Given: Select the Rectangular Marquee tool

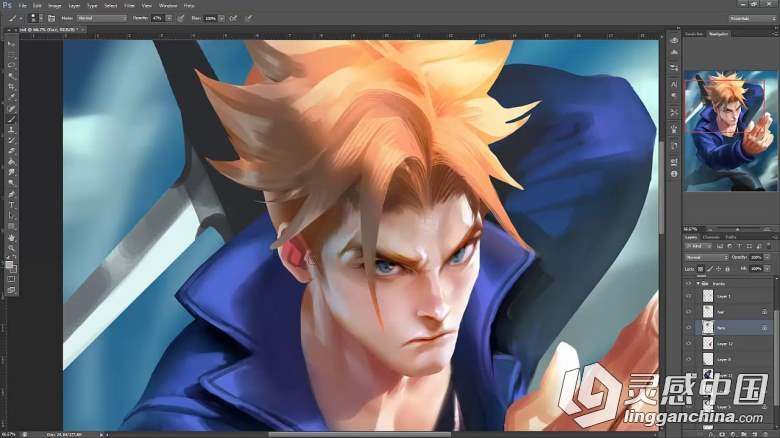Looking at the screenshot, I should pyautogui.click(x=11, y=55).
